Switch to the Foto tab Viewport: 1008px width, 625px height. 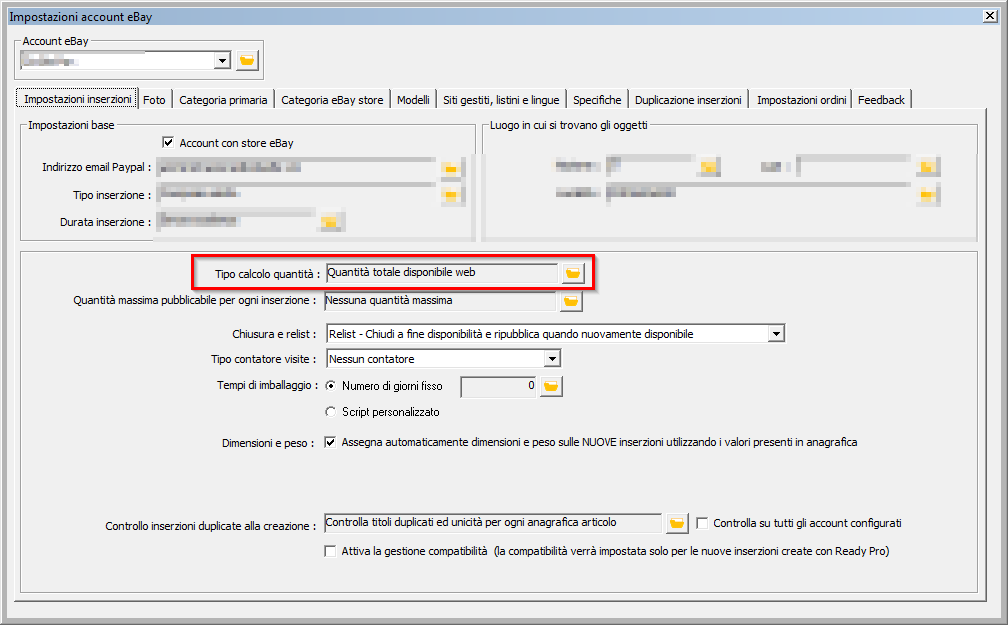pos(154,100)
